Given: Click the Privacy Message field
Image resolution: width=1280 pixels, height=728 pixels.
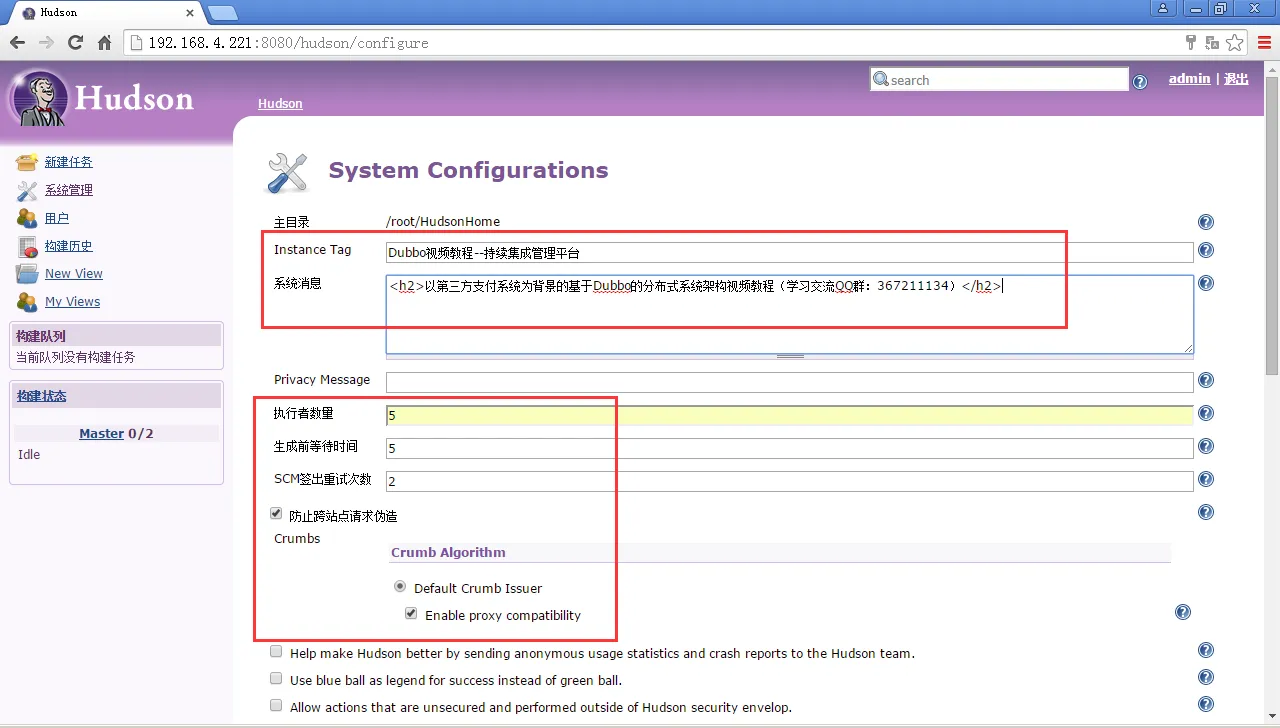Looking at the screenshot, I should point(789,382).
